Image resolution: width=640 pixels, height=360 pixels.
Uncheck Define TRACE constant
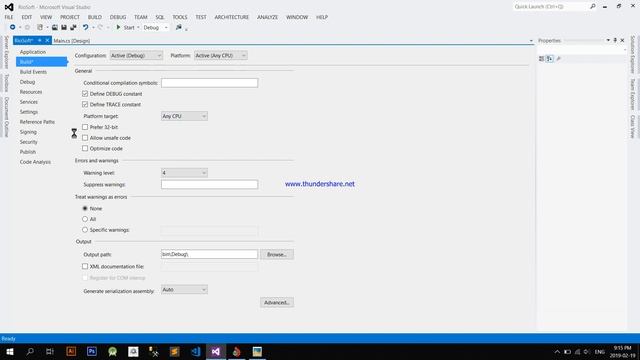[85, 104]
